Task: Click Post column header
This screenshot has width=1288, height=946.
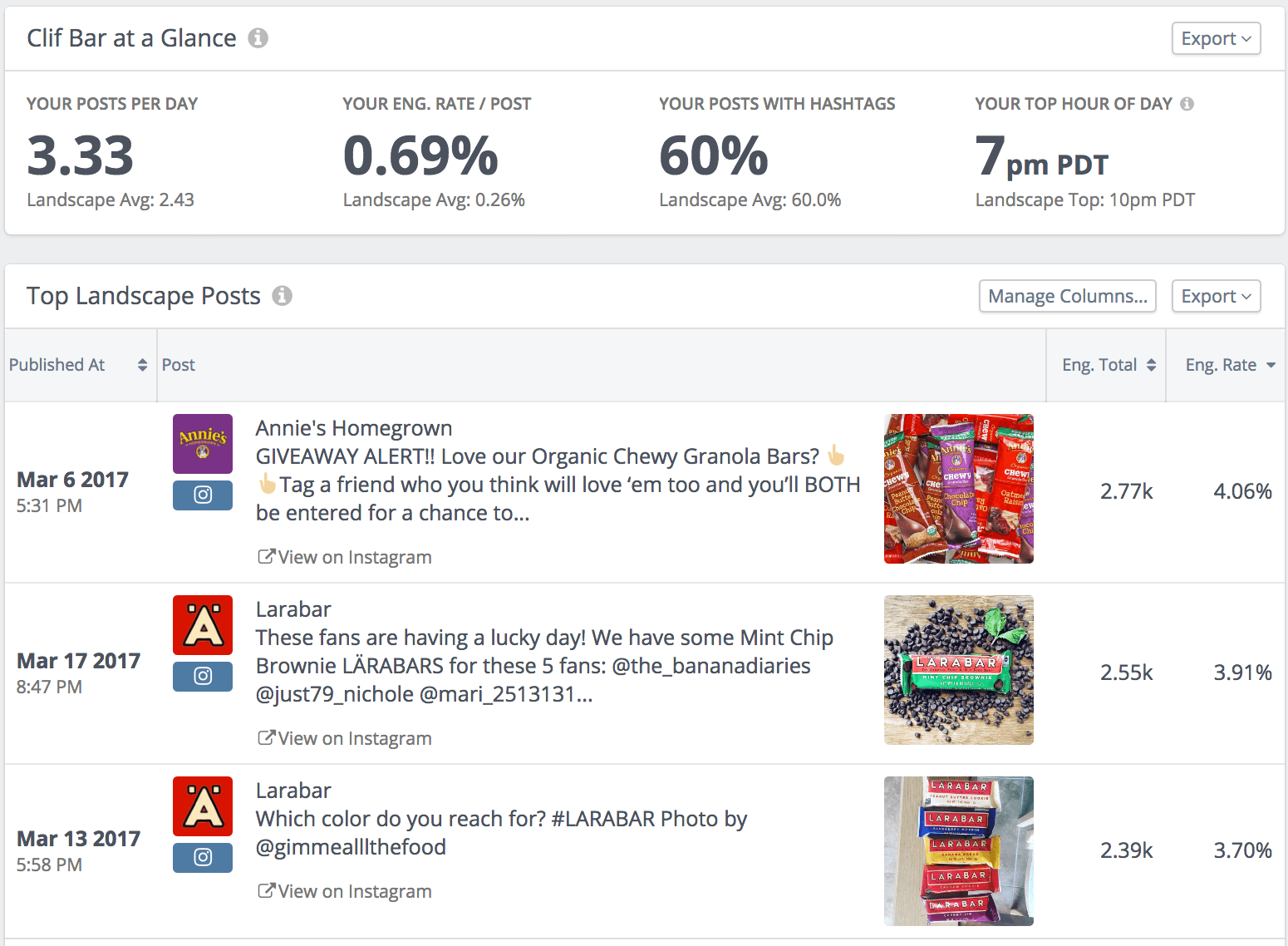Action: click(x=179, y=365)
